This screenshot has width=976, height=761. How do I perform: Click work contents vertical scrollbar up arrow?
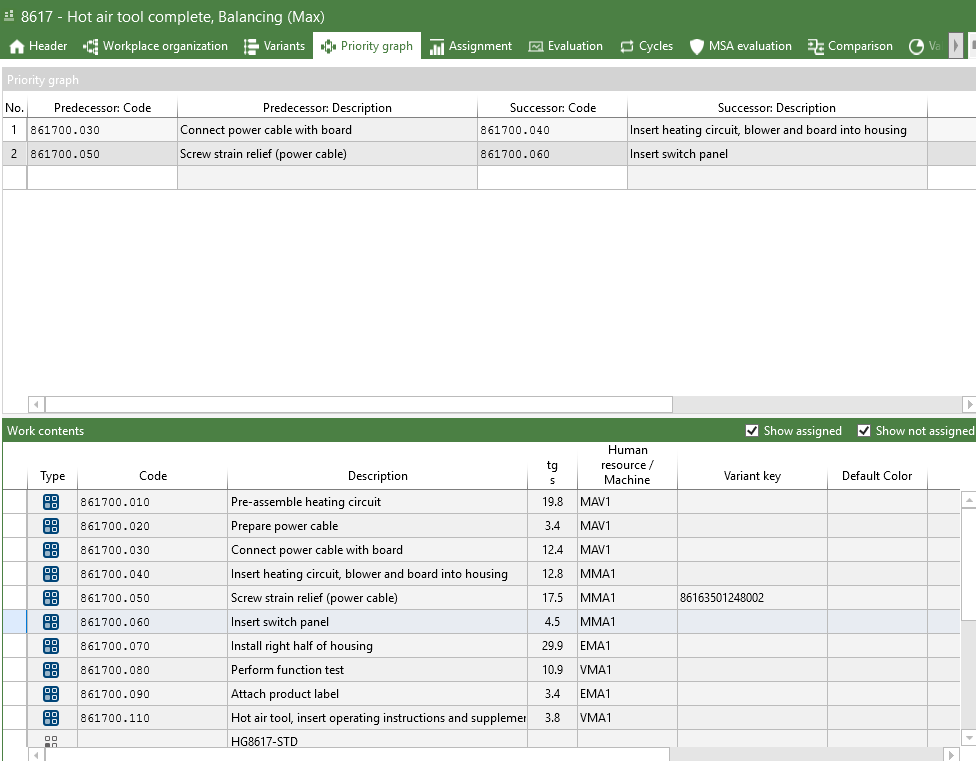(968, 499)
